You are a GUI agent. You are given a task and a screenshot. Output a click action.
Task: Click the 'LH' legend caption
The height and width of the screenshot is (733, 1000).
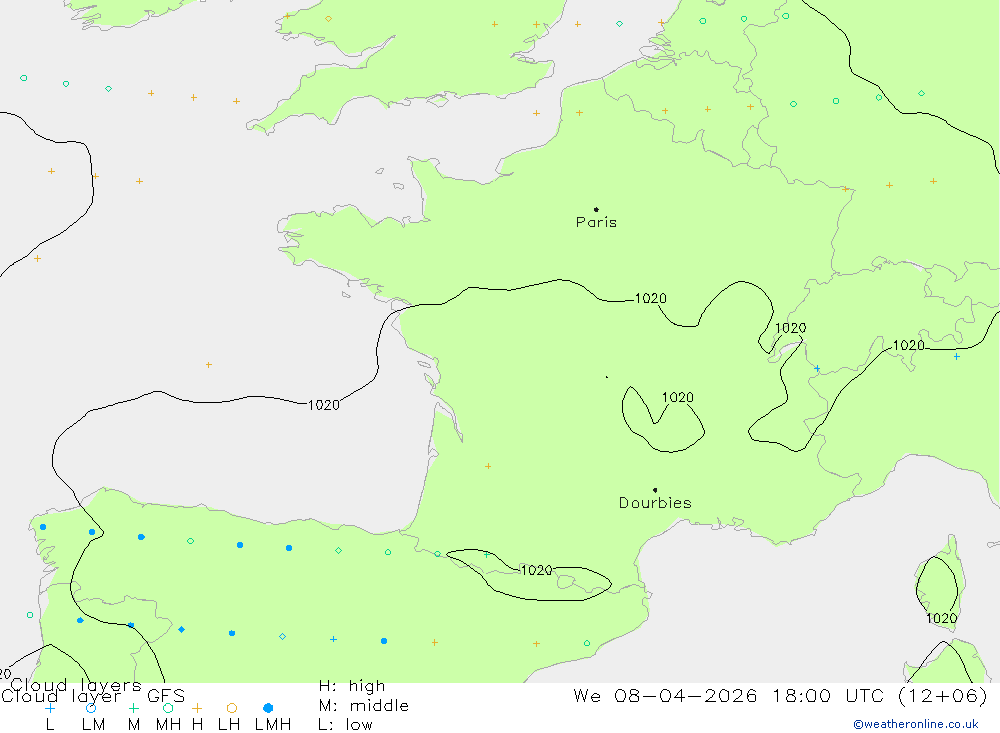[x=229, y=725]
